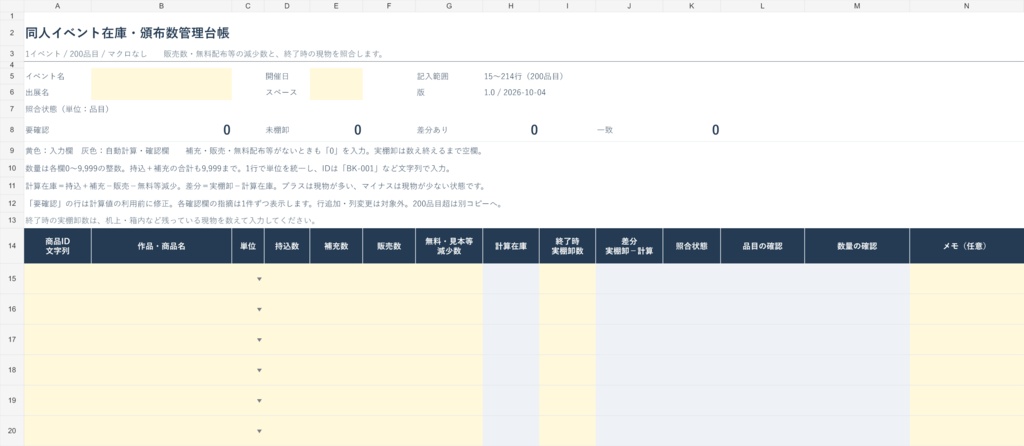The height and width of the screenshot is (446, 1024).
Task: Click the 15〜214行（200品目） value
Action: click(x=524, y=76)
